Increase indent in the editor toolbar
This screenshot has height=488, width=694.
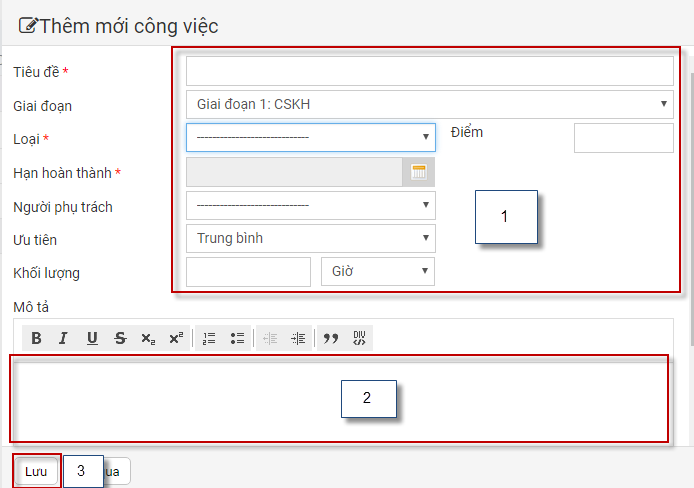coord(298,338)
